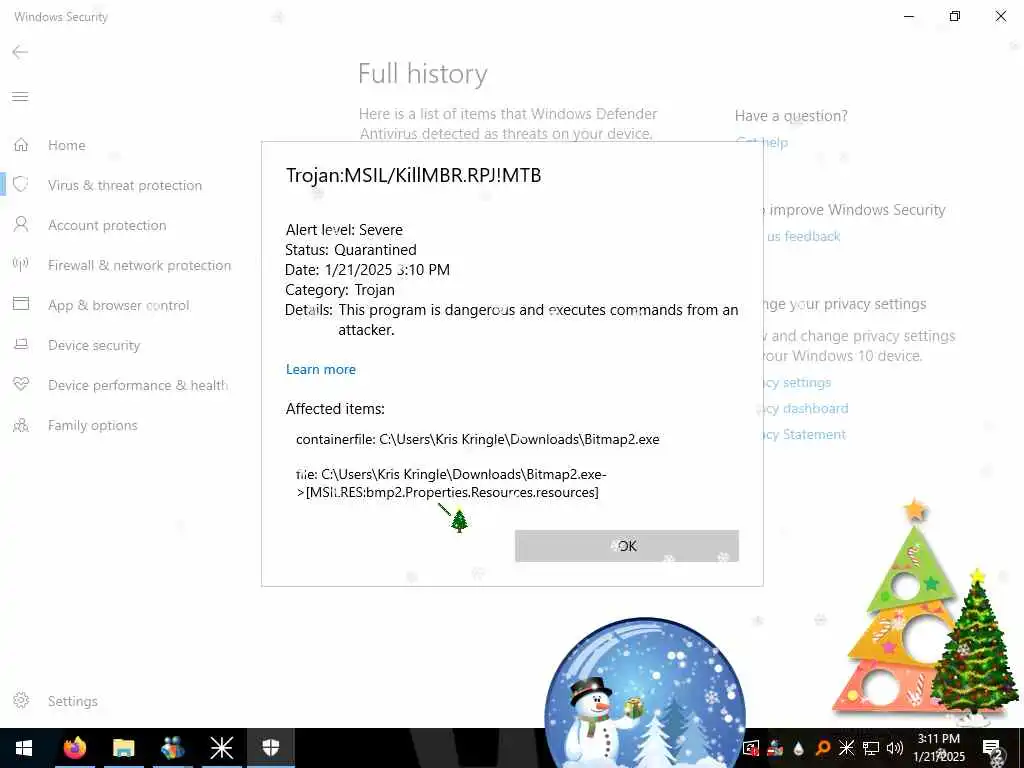The height and width of the screenshot is (768, 1024).
Task: Select the orange magnifier tray icon
Action: (823, 748)
